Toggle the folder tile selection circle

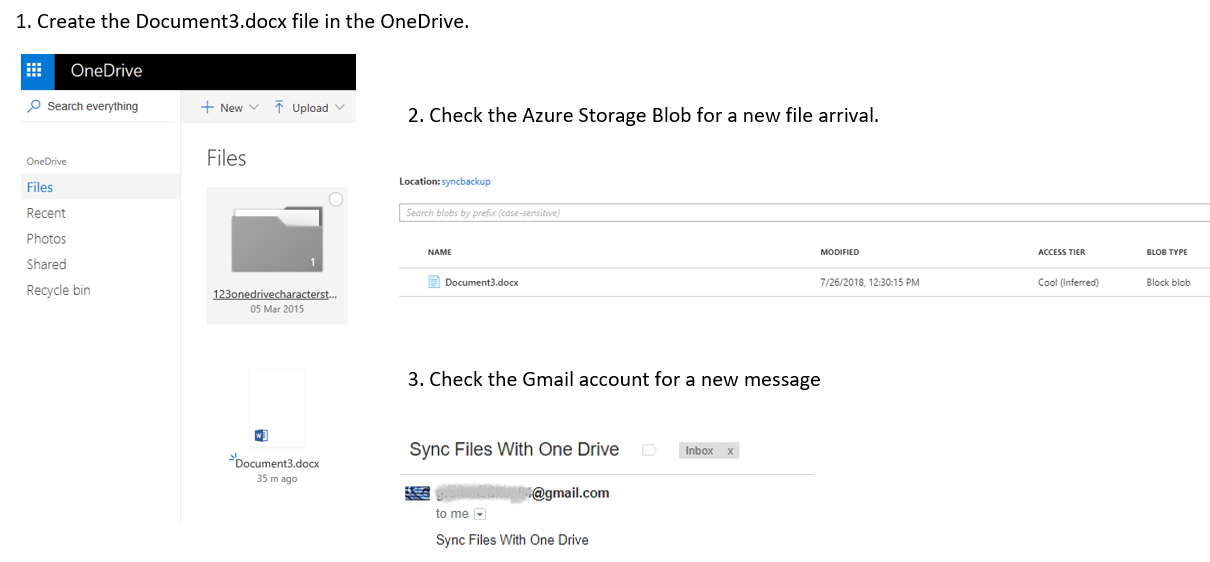(336, 199)
